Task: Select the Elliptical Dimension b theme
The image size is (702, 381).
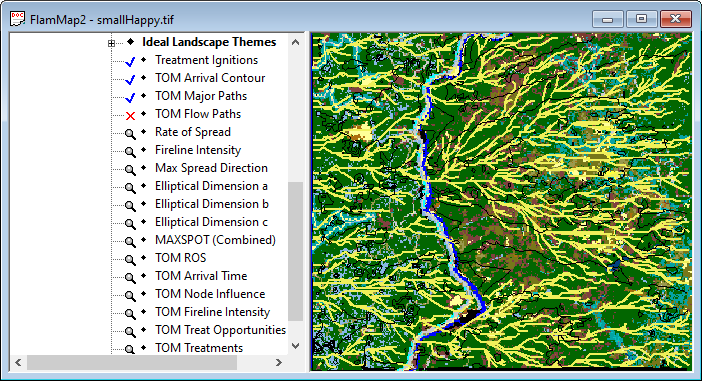Action: pos(212,204)
